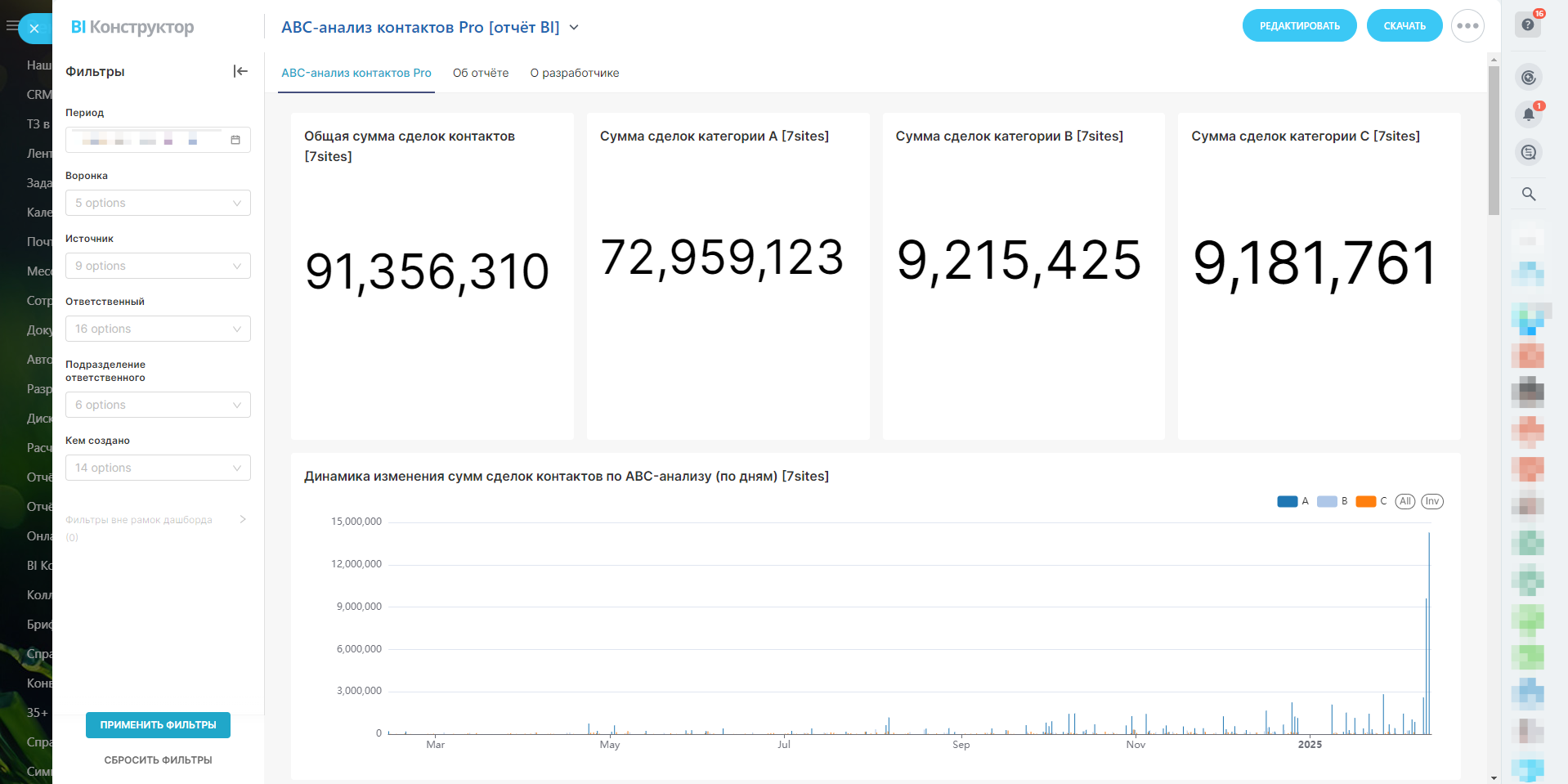Open the report title dropdown chevron
This screenshot has width=1568, height=784.
pos(574,27)
